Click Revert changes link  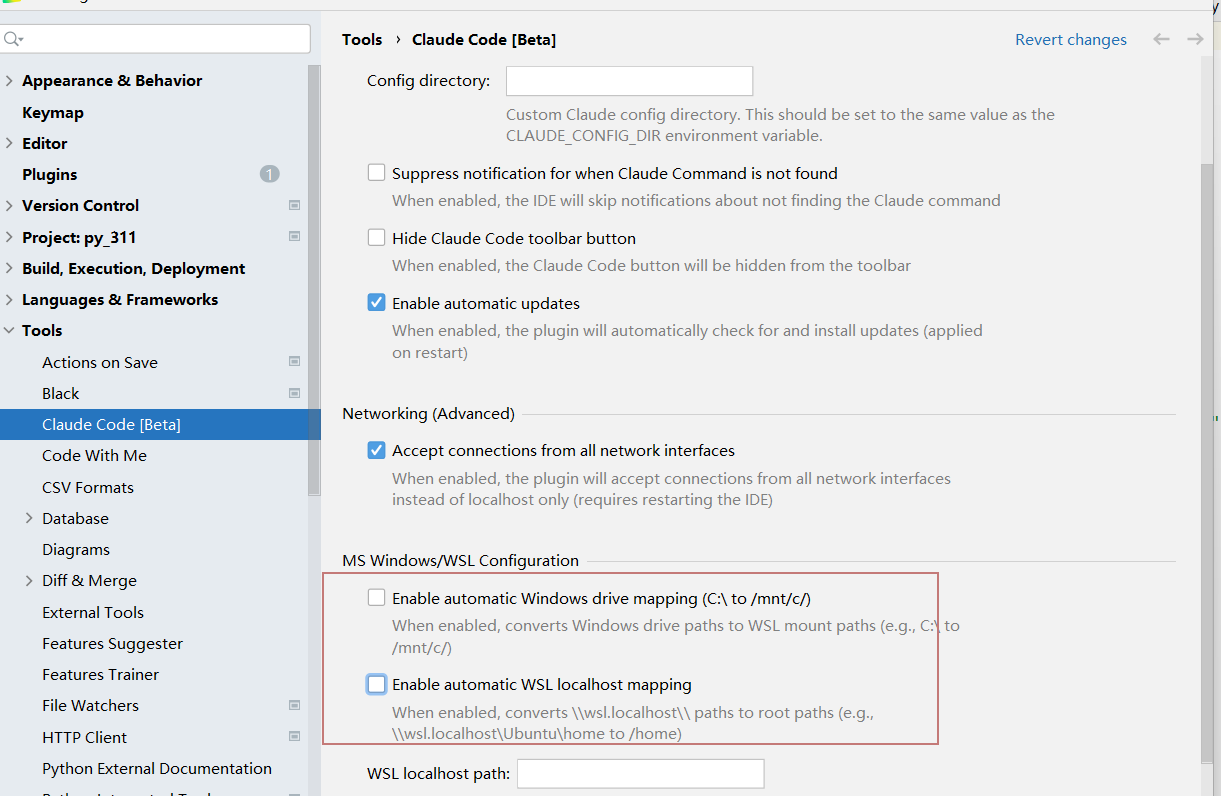pos(1071,39)
